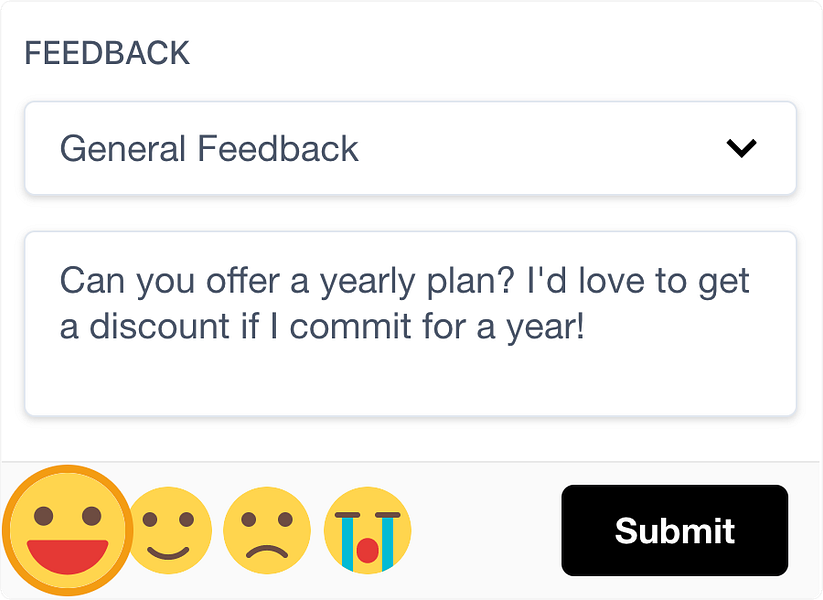Click the black Submit button
Screen dimensions: 823x600
(674, 530)
